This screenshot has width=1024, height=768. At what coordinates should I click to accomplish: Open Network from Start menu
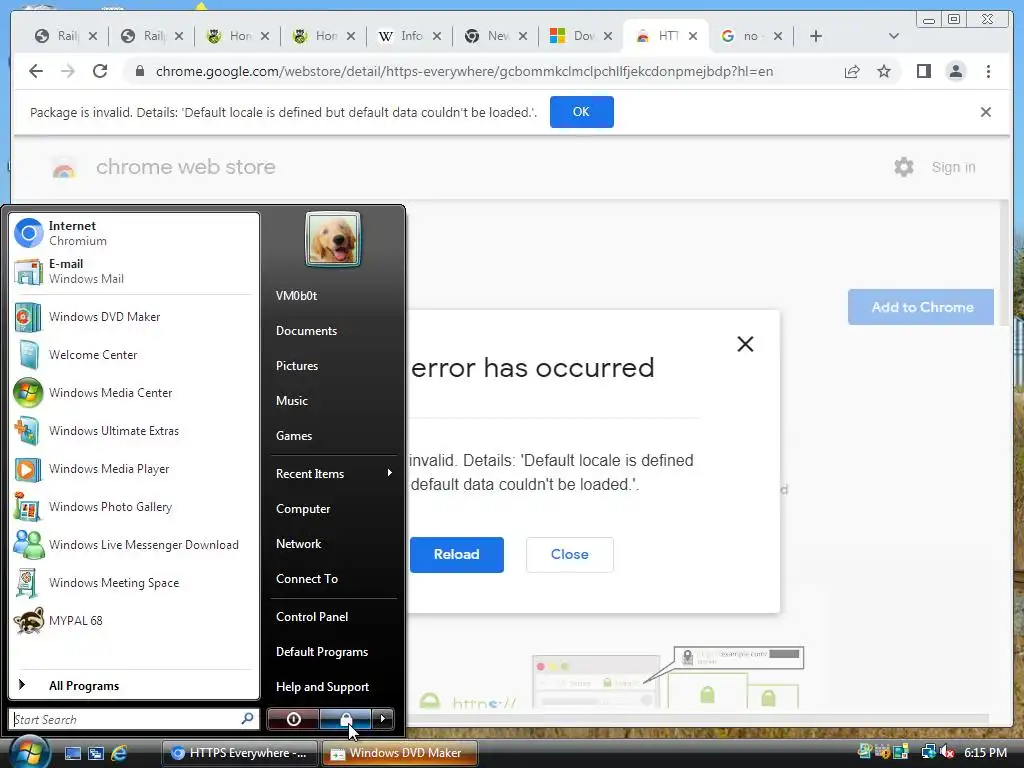click(x=298, y=543)
